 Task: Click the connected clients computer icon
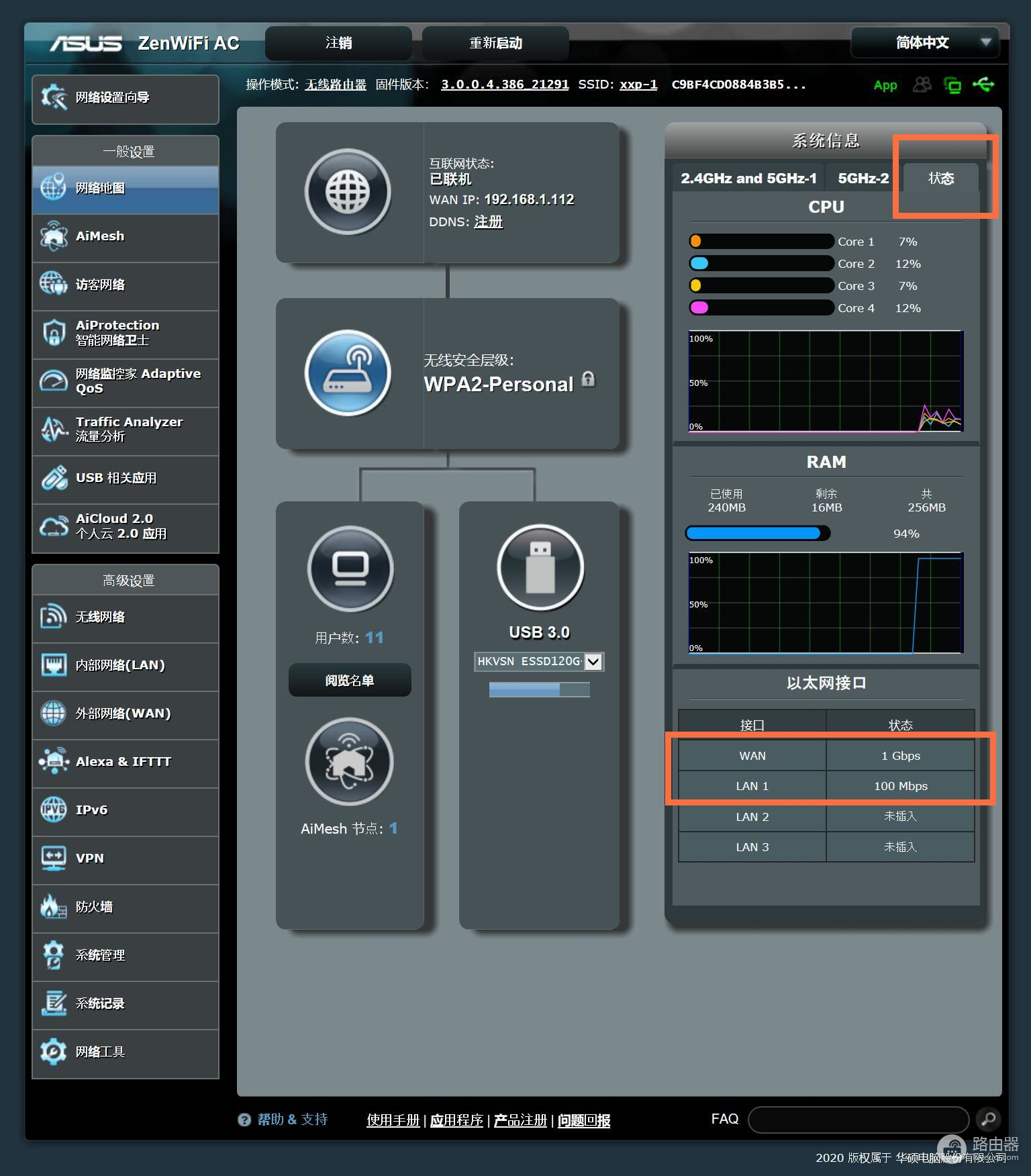[x=350, y=569]
